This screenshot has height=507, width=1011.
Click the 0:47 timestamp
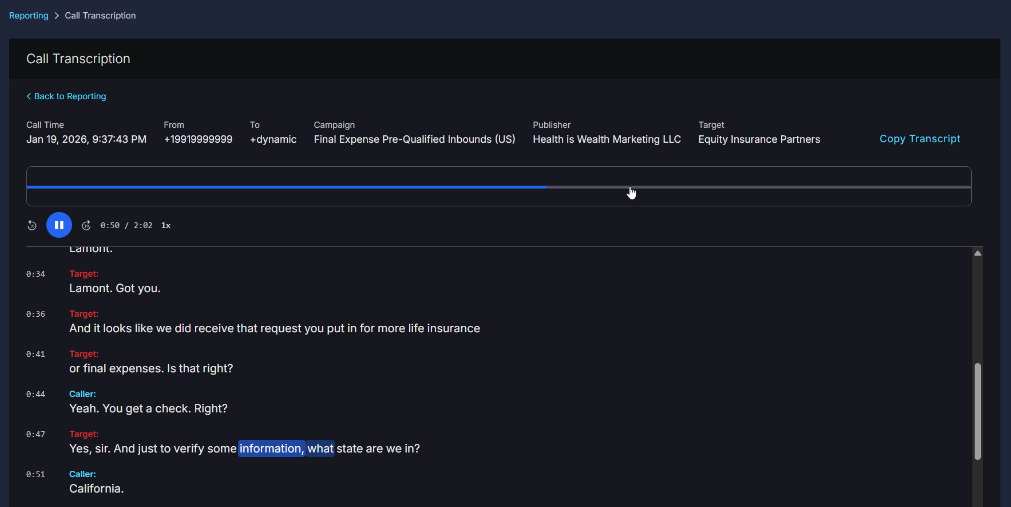click(x=35, y=434)
